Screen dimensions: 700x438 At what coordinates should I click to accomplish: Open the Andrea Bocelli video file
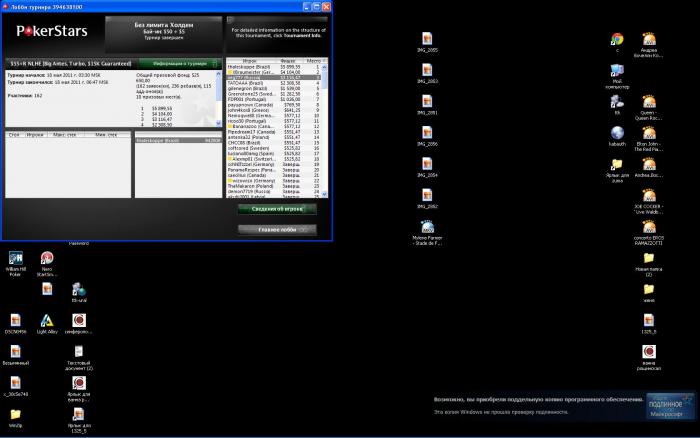[x=649, y=164]
